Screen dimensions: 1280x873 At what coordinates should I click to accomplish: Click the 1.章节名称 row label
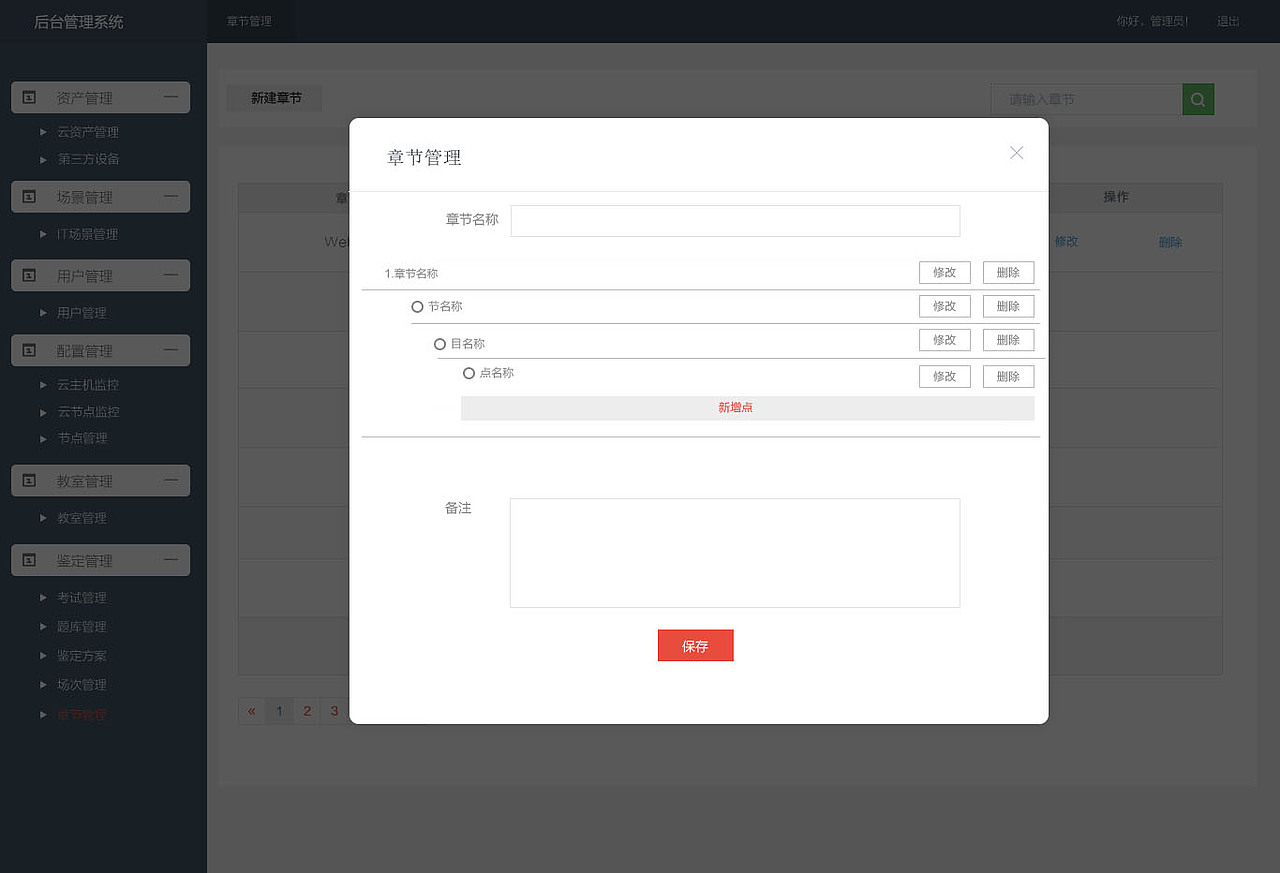point(411,273)
